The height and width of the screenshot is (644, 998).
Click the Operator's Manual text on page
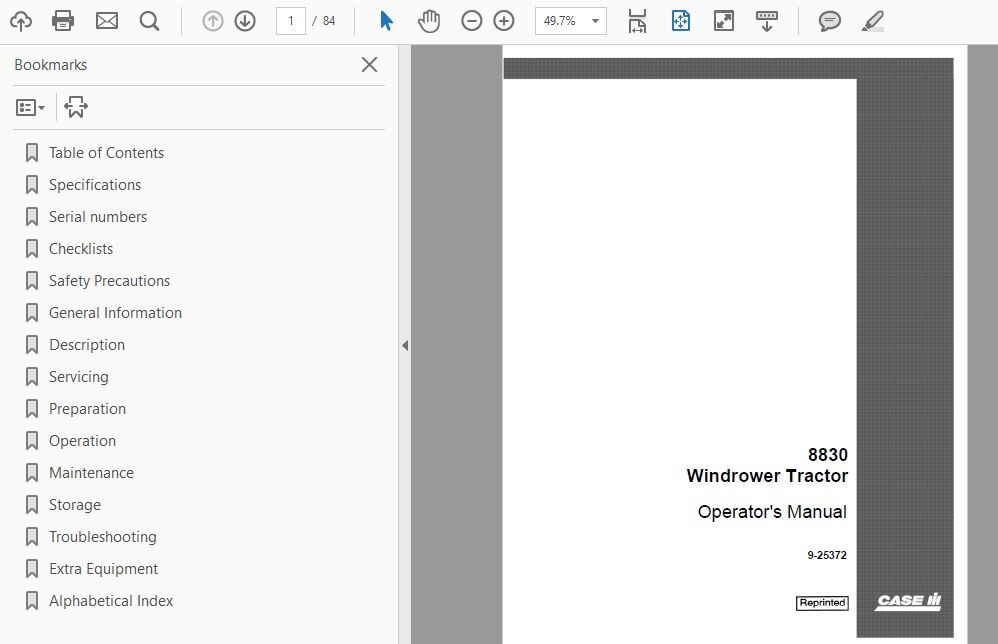click(772, 512)
